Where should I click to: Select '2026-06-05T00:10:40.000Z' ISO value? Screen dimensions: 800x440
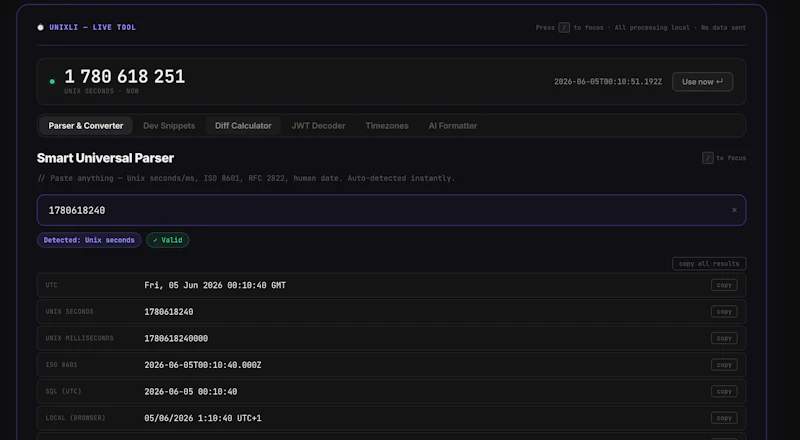tap(203, 365)
